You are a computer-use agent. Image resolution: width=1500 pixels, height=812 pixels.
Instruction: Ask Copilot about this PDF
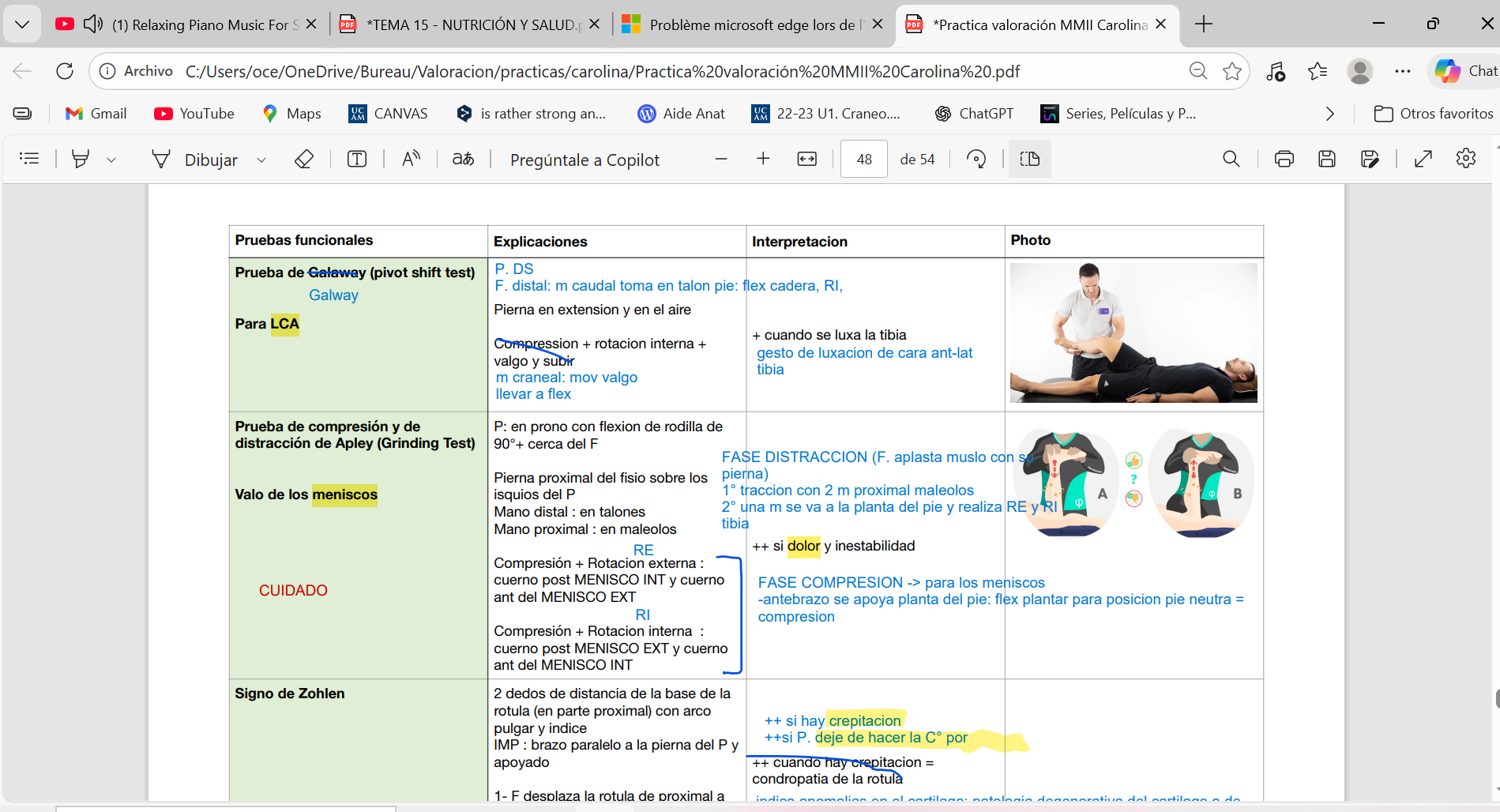585,160
